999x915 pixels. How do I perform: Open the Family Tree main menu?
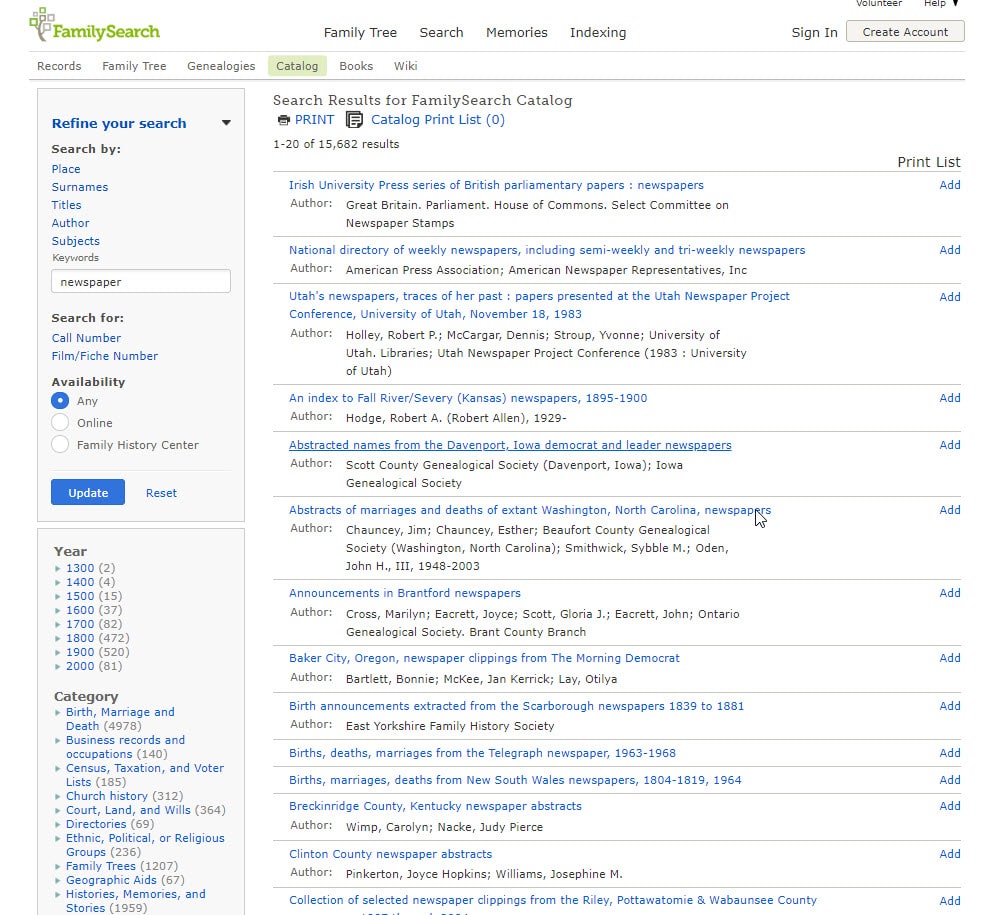click(x=360, y=32)
